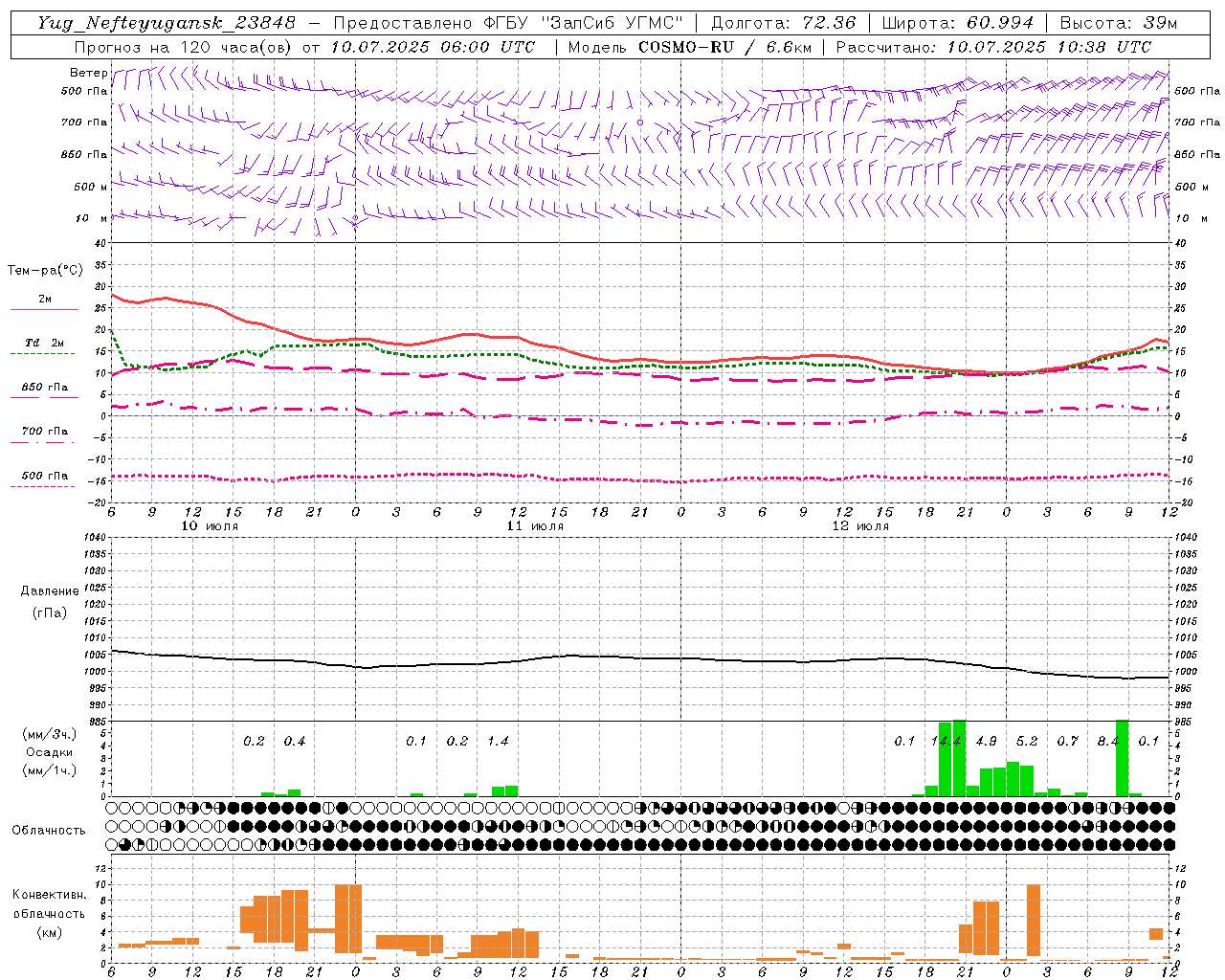Click the '12 июля' date label

(x=860, y=526)
